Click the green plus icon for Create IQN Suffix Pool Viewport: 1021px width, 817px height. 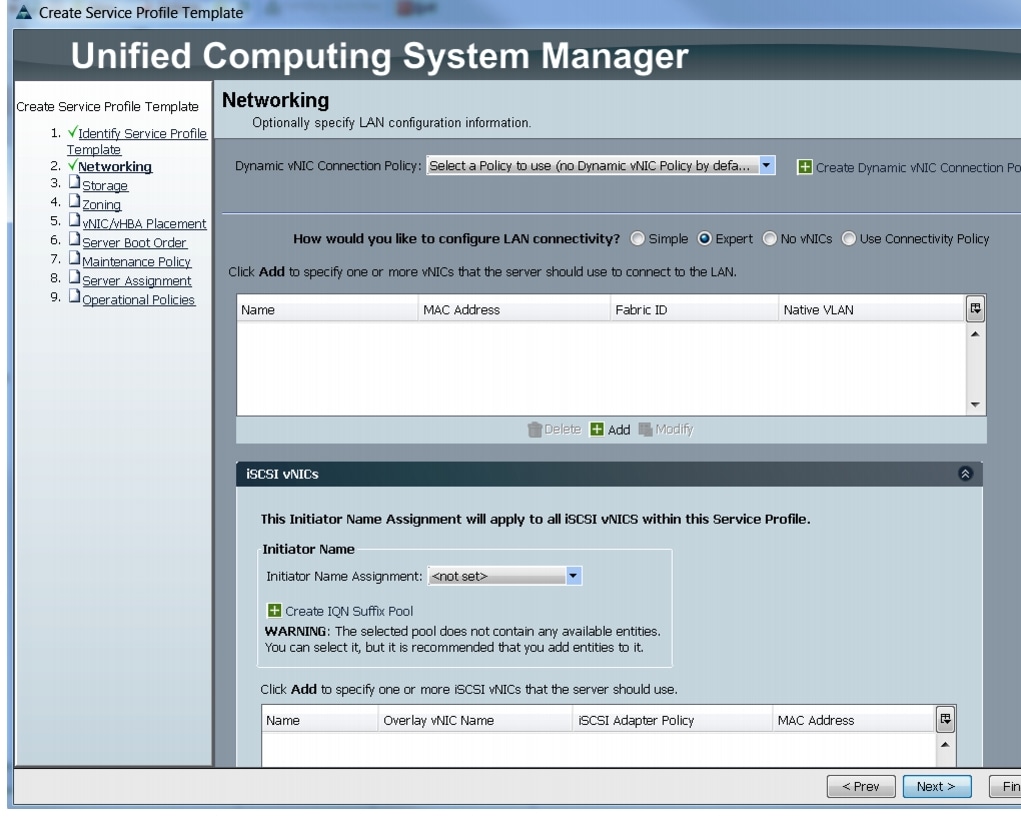pos(274,610)
